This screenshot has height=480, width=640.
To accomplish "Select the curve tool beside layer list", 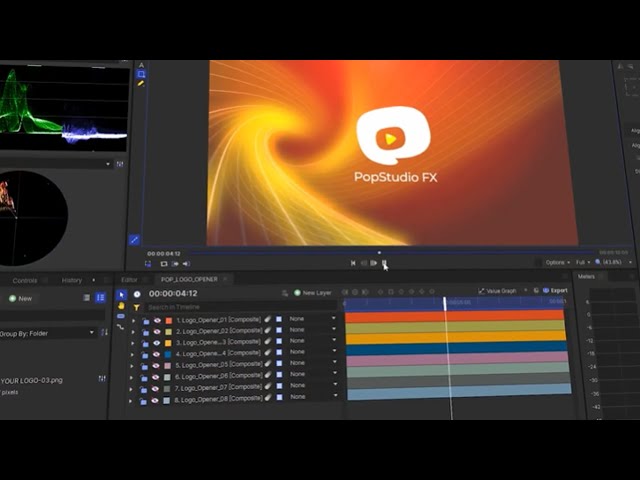I will (120, 327).
